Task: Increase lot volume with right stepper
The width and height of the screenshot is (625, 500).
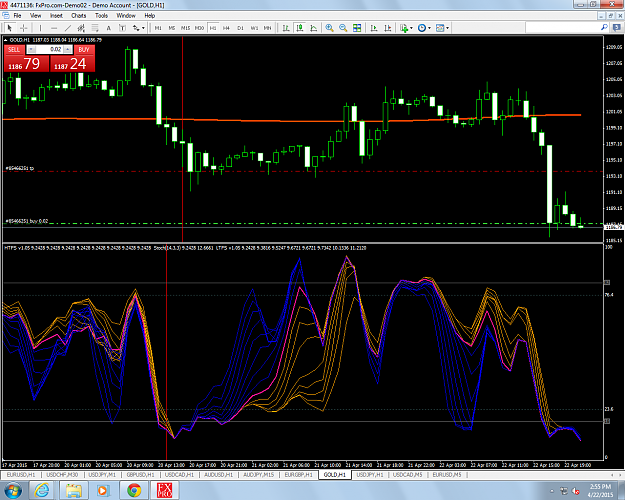Action: coord(68,49)
